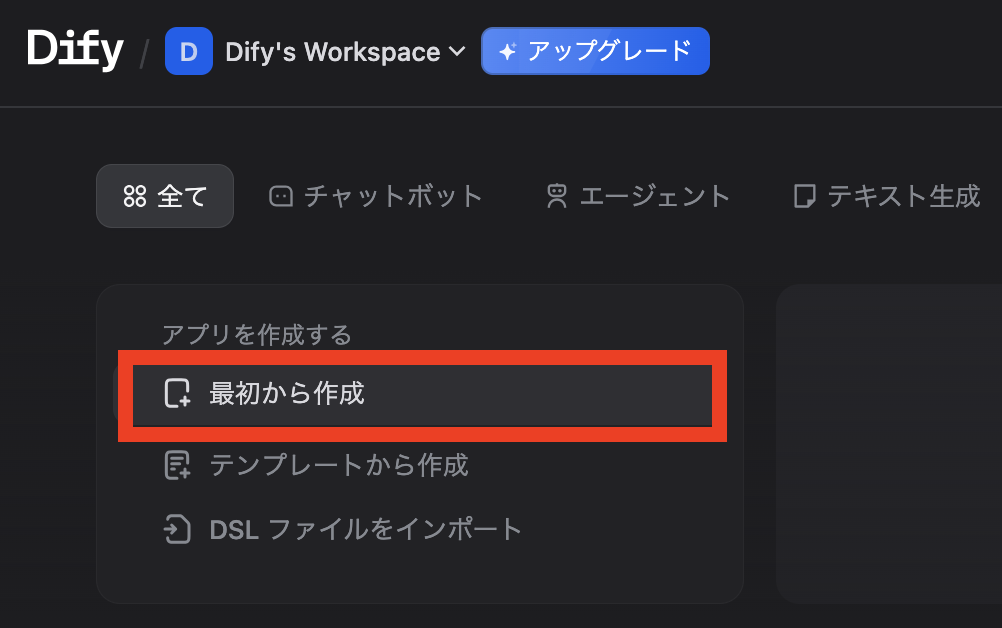Screen dimensions: 1002x628
Task: Choose テンプレートから作成 option
Action: click(316, 465)
